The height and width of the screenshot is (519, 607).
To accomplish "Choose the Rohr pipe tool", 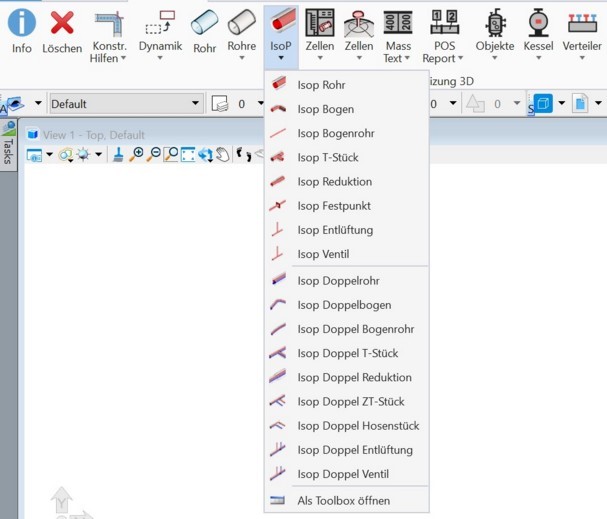I will click(204, 32).
